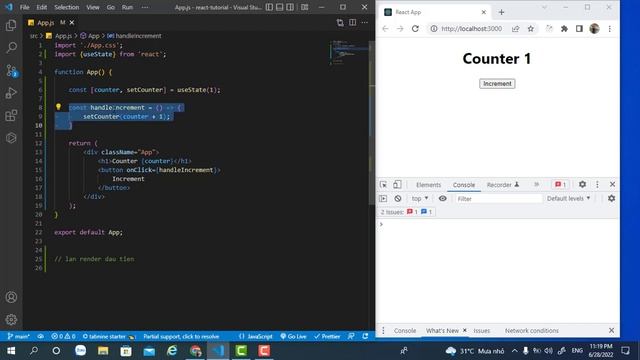Close the App.js editor tab
Viewport: 640px width, 360px height.
coord(72,22)
